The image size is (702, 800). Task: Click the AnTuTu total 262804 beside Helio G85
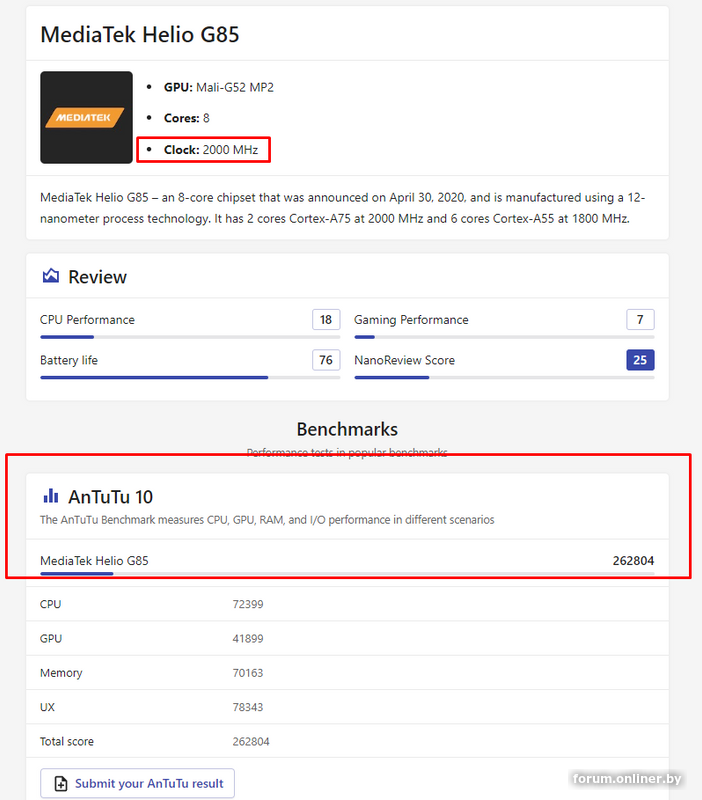633,561
